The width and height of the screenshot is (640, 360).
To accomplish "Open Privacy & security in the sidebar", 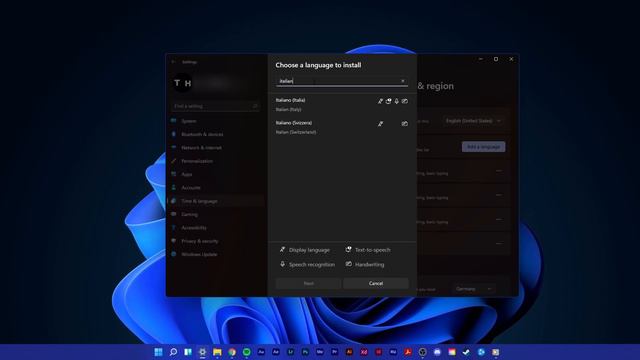I will (216, 241).
